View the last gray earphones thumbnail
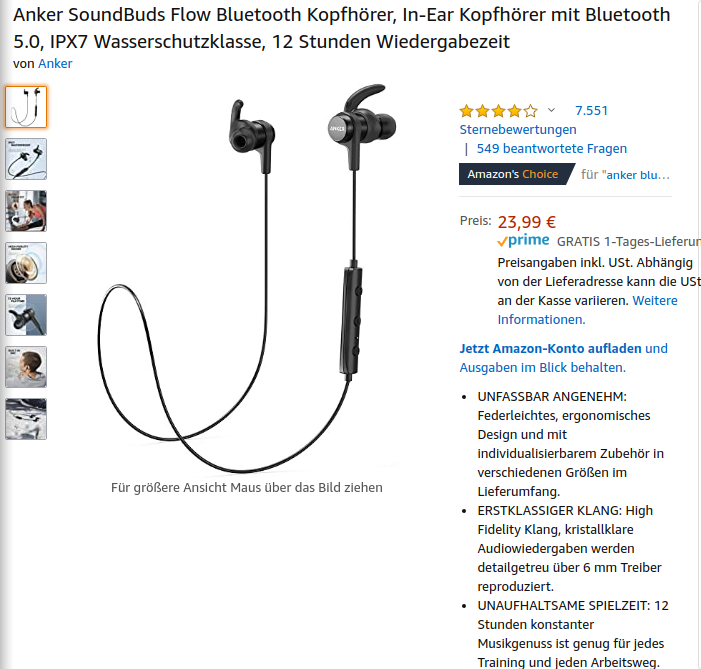Image resolution: width=701 pixels, height=669 pixels. 26,419
